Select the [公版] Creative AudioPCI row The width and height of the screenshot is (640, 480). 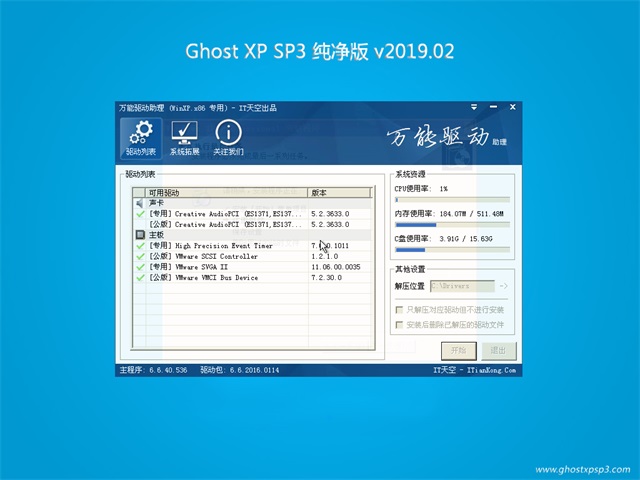(252, 224)
